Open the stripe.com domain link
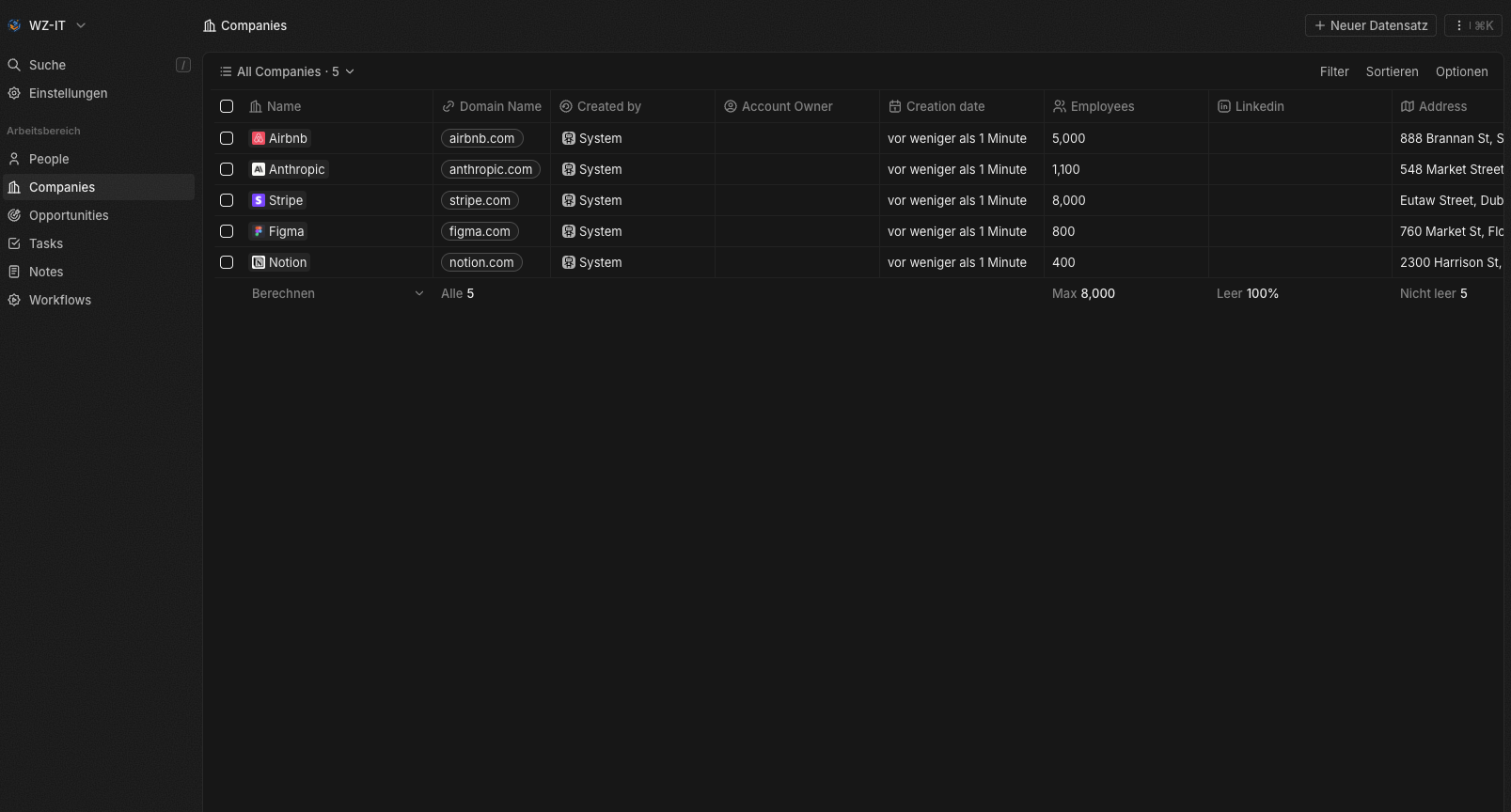This screenshot has height=812, width=1511. [480, 200]
